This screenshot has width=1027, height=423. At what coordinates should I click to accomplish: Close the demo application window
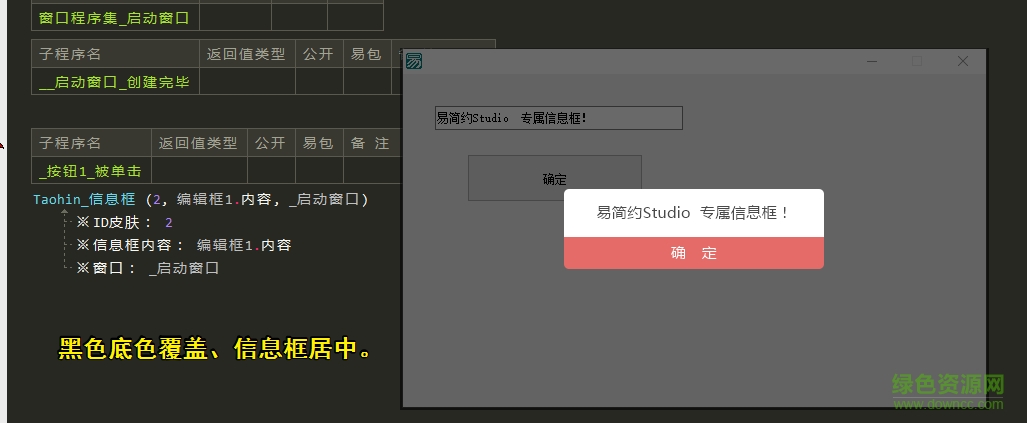(962, 61)
